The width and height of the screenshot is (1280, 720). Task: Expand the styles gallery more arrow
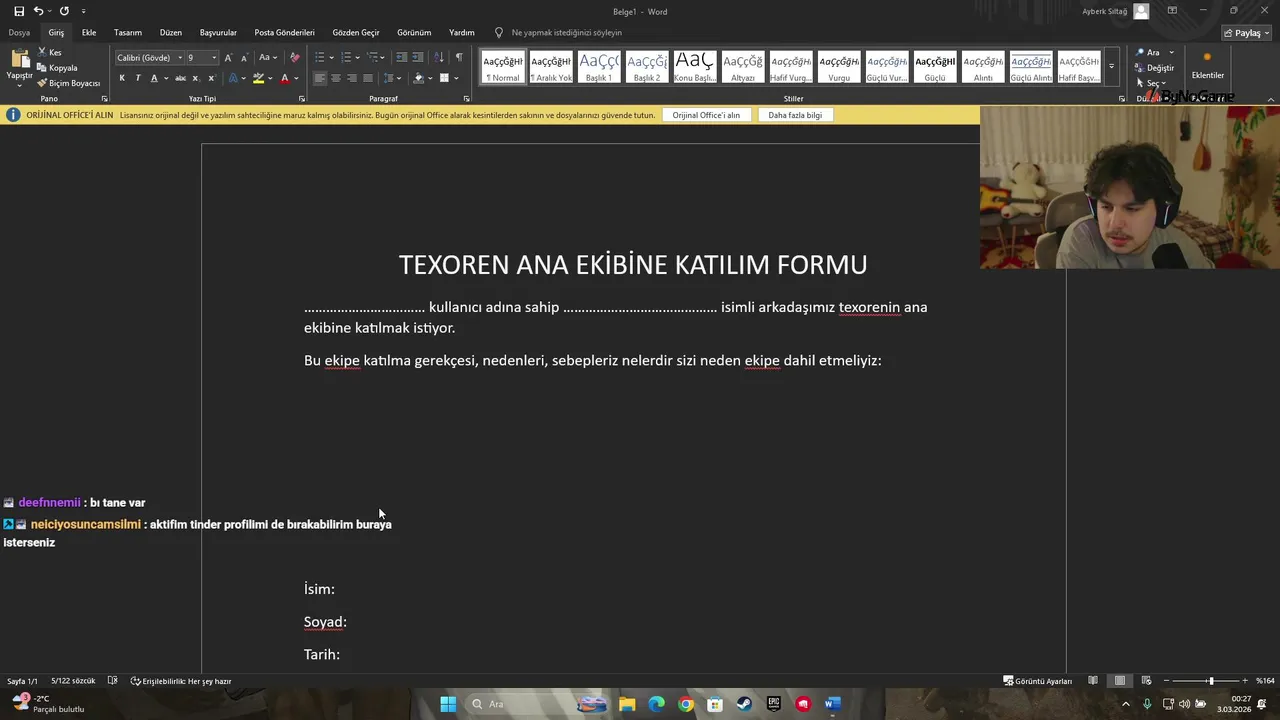pos(1111,67)
